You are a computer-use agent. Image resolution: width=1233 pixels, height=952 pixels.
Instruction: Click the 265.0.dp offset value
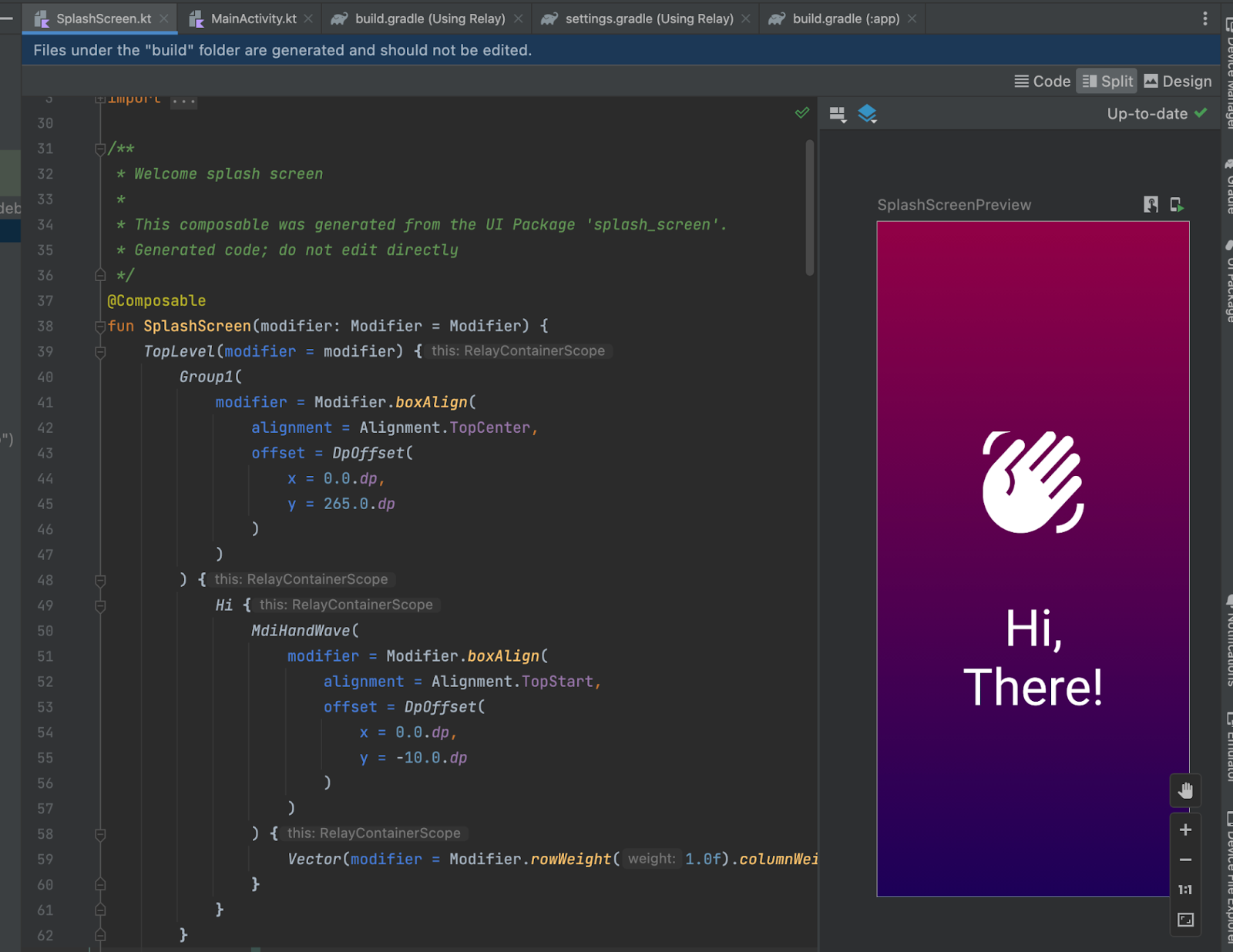pos(359,504)
